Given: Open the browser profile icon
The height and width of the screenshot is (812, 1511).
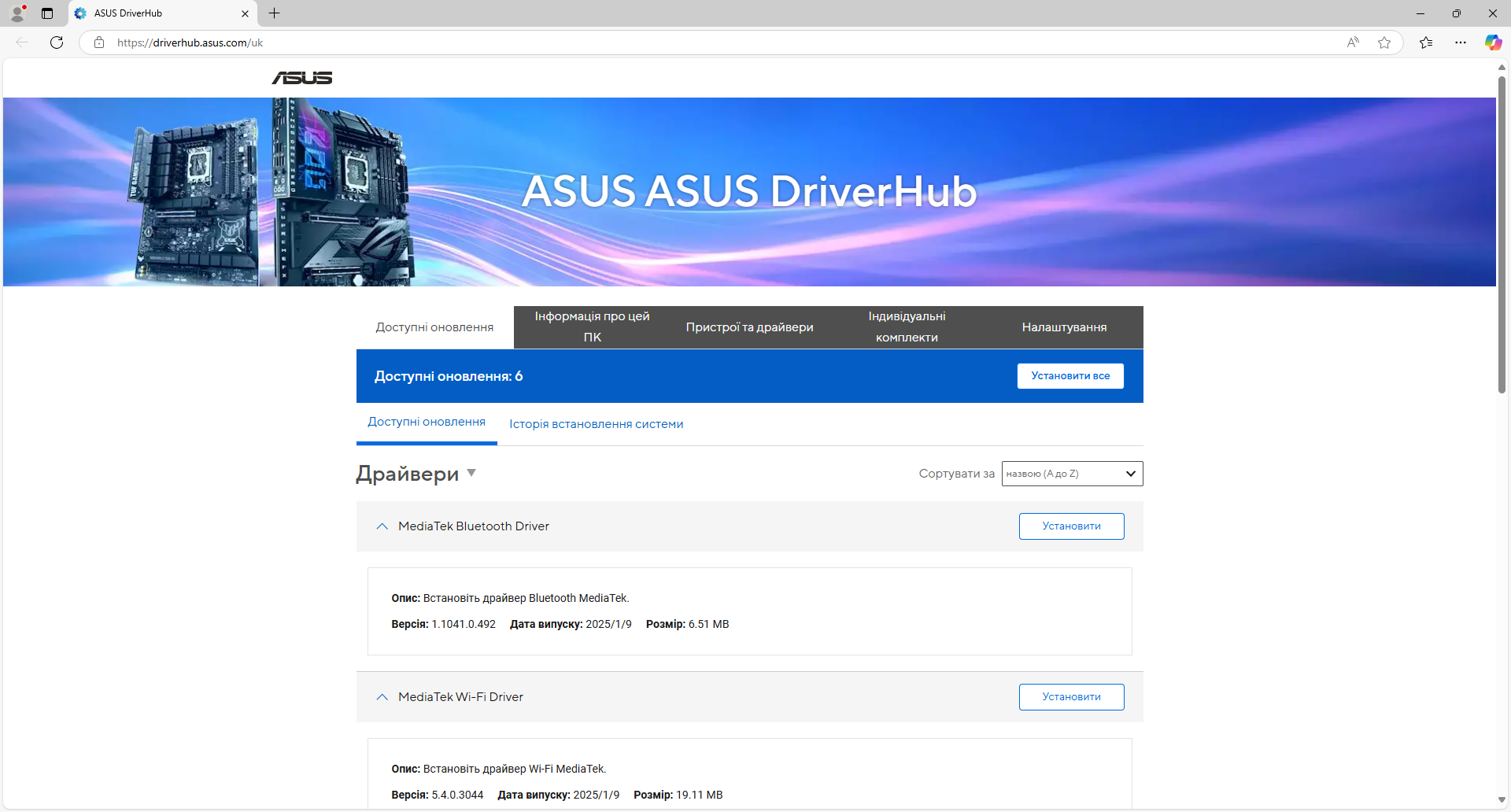Looking at the screenshot, I should (x=17, y=13).
